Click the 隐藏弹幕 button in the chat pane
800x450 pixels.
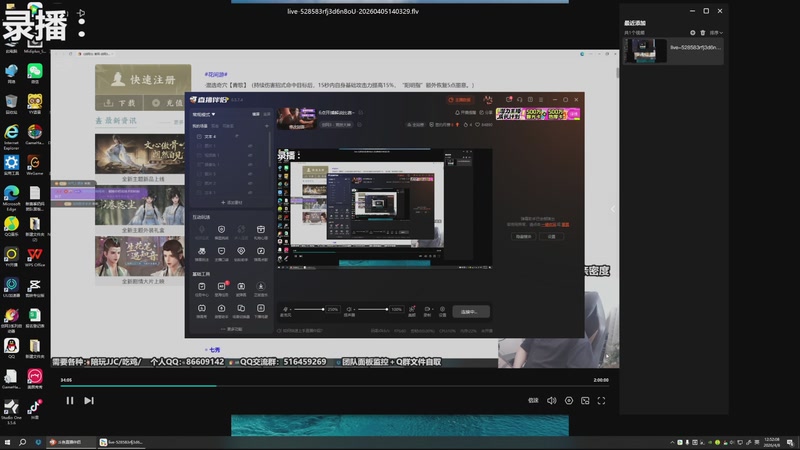523,236
